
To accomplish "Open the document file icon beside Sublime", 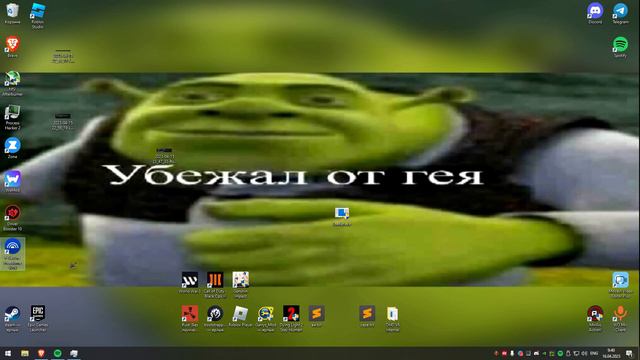I will (392, 318).
